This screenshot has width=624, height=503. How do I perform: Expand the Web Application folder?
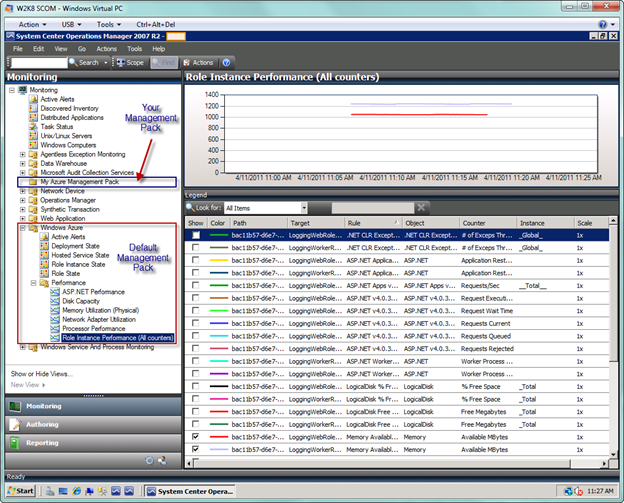pyautogui.click(x=23, y=218)
